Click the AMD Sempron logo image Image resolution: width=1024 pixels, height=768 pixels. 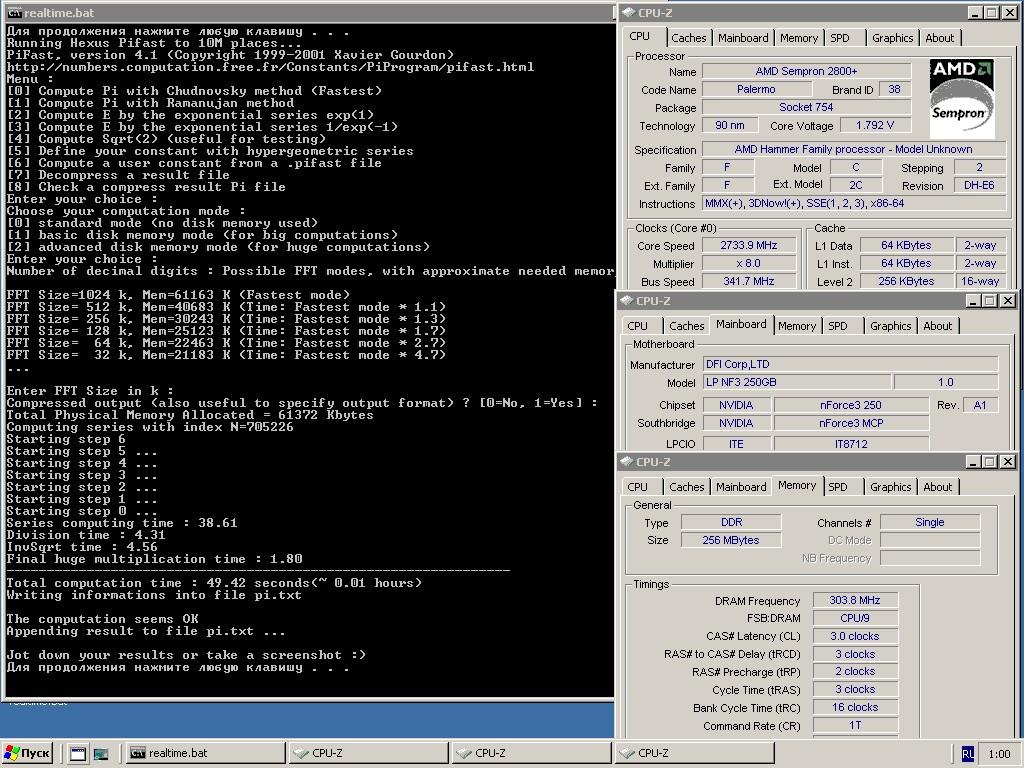click(962, 99)
